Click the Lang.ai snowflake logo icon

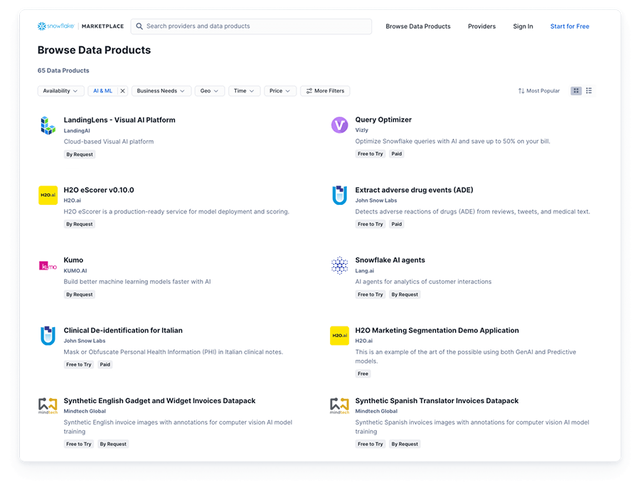(x=339, y=265)
